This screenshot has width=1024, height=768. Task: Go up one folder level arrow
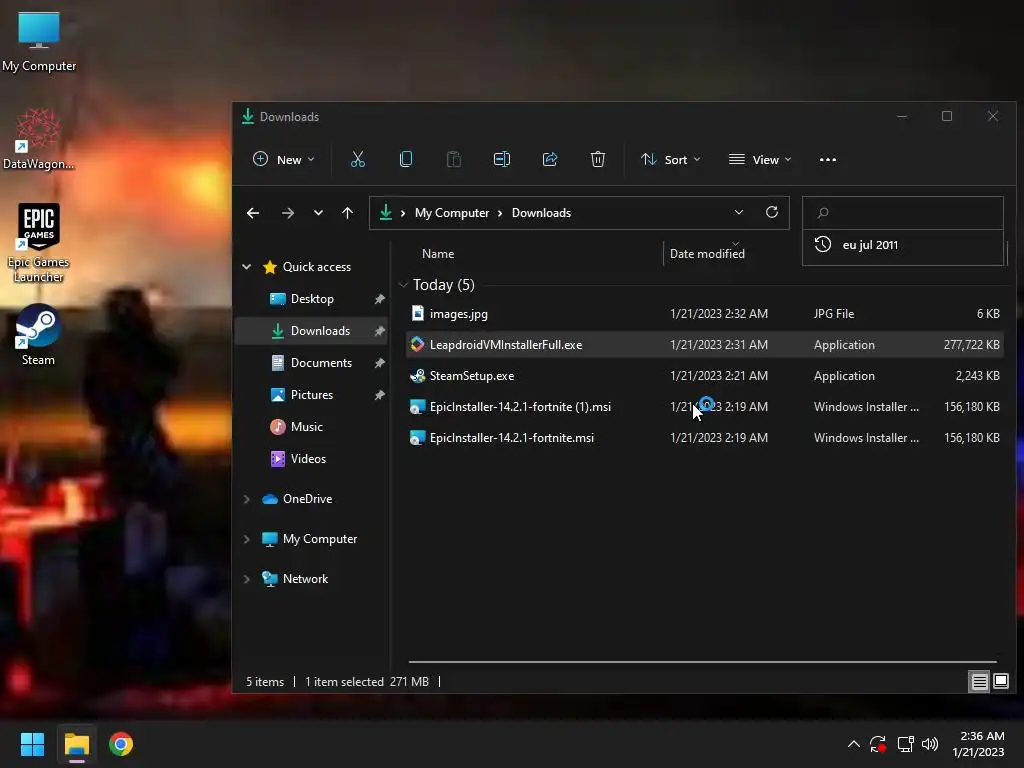pos(347,213)
